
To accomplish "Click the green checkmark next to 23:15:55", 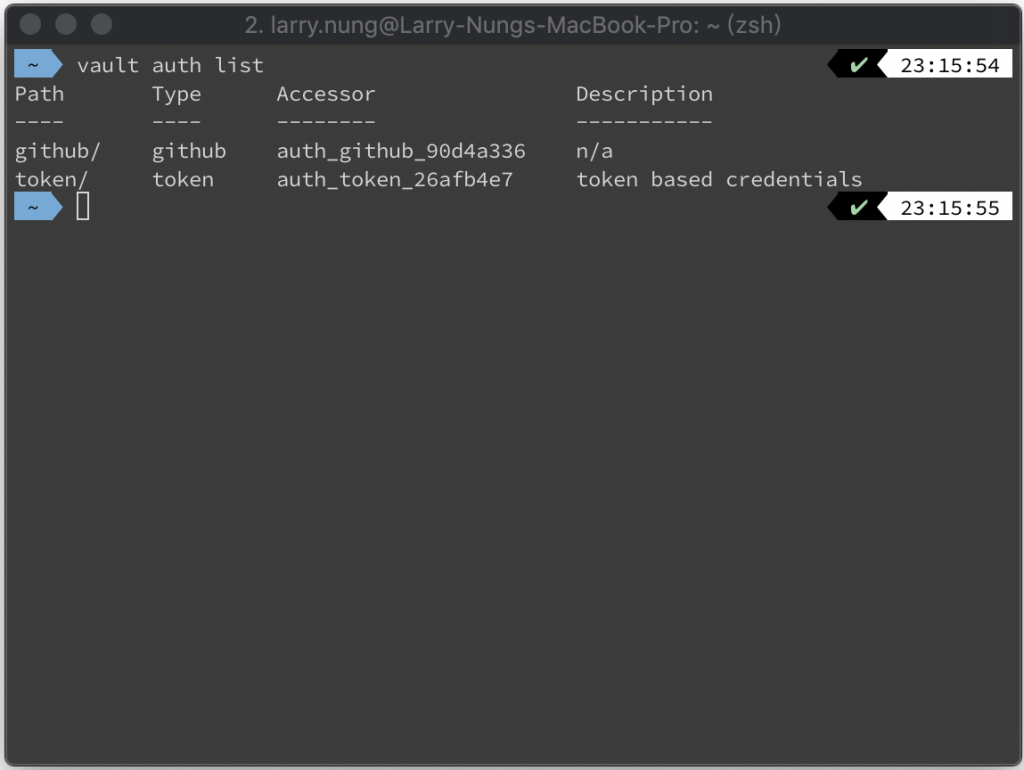I will pos(858,207).
